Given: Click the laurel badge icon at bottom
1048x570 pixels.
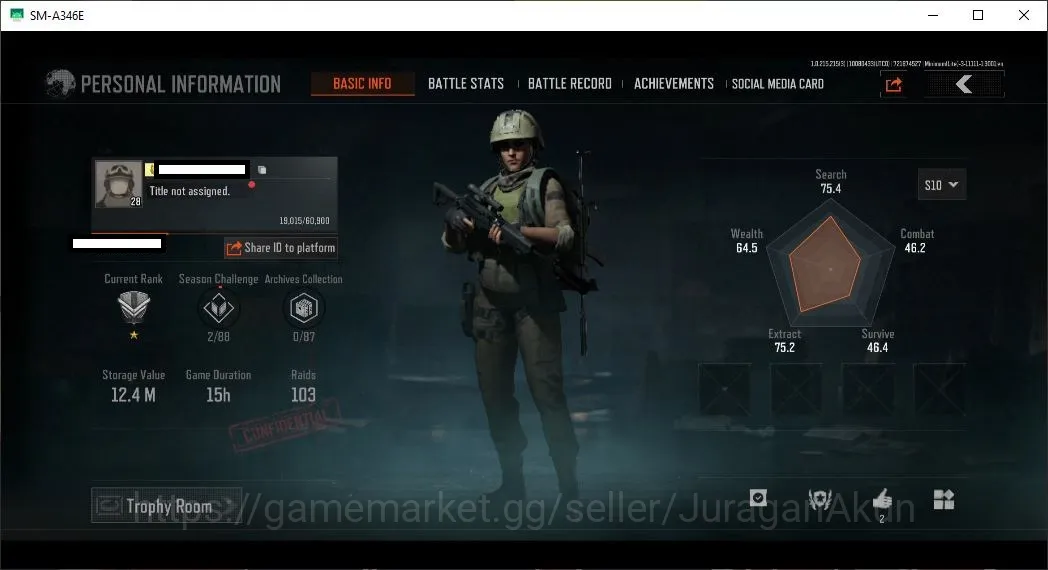Looking at the screenshot, I should pyautogui.click(x=819, y=499).
